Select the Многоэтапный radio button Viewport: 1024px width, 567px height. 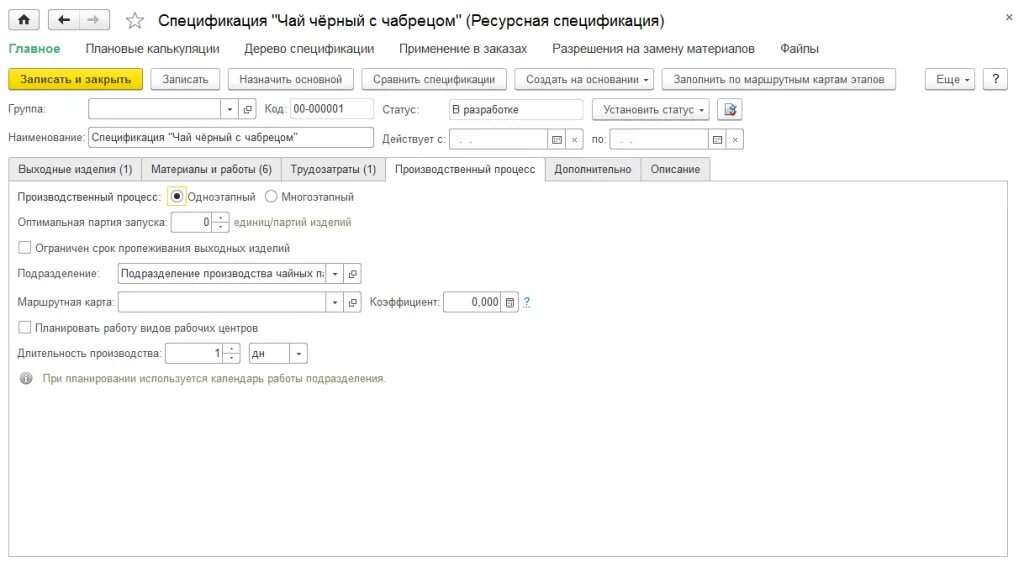click(271, 197)
